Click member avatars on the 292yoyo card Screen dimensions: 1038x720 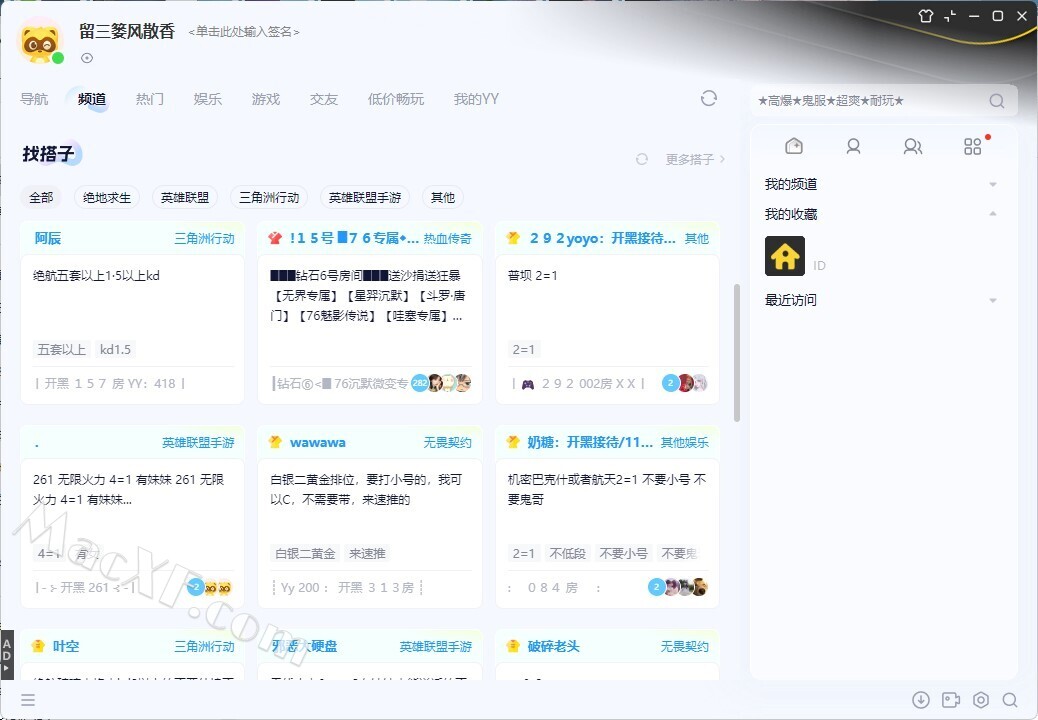[x=685, y=382]
